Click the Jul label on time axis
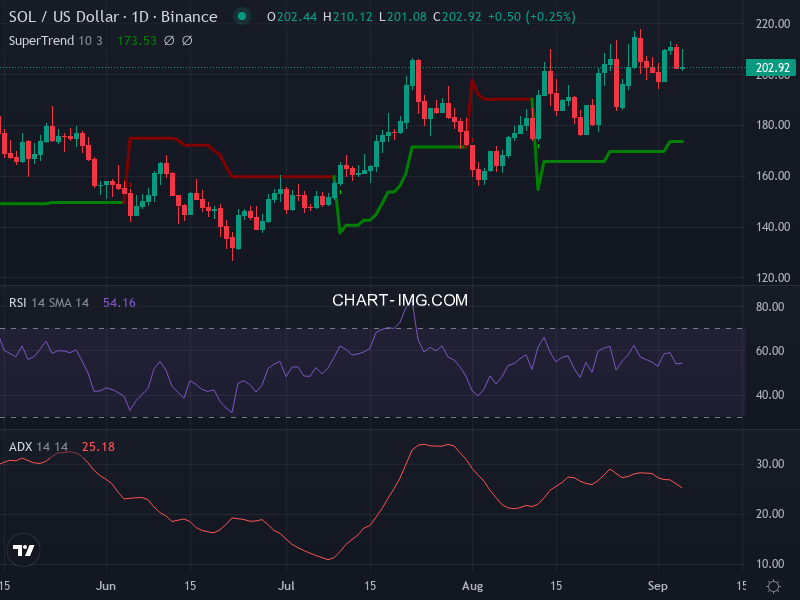 tap(288, 584)
